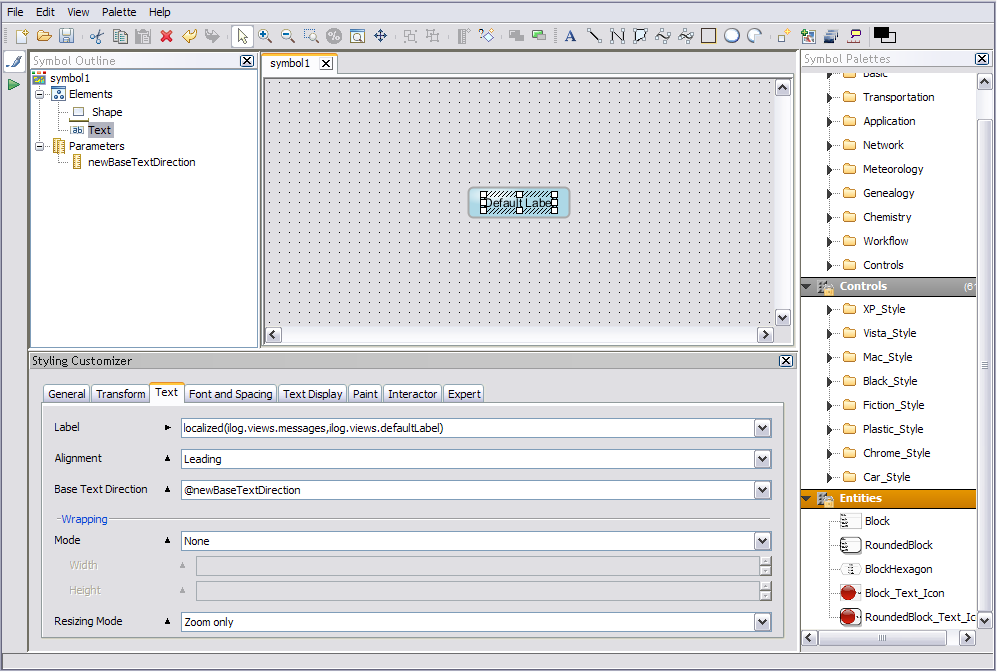The image size is (997, 672).
Task: Click the red Delete X icon
Action: tap(166, 36)
